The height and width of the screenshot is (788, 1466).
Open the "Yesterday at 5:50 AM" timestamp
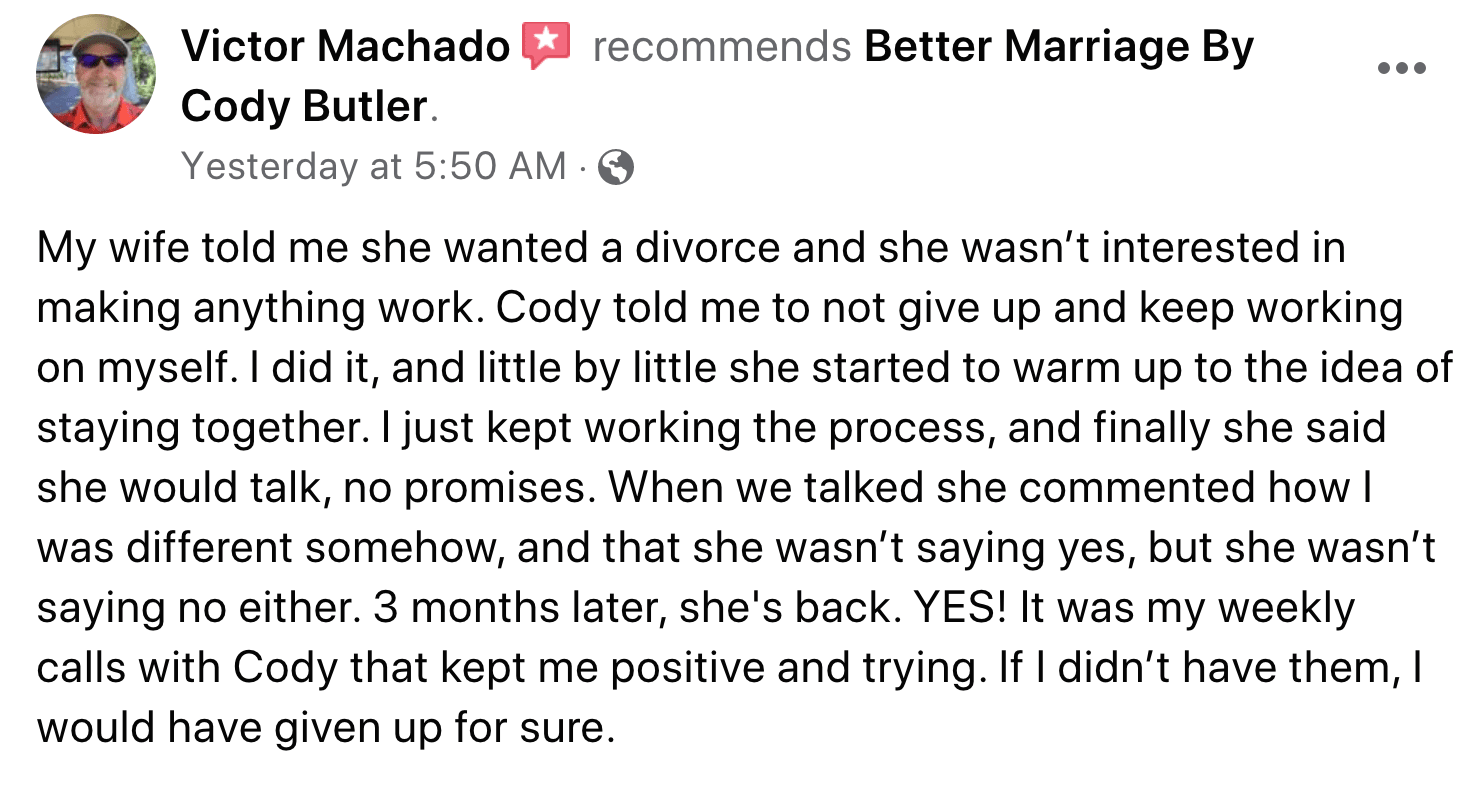click(x=374, y=167)
